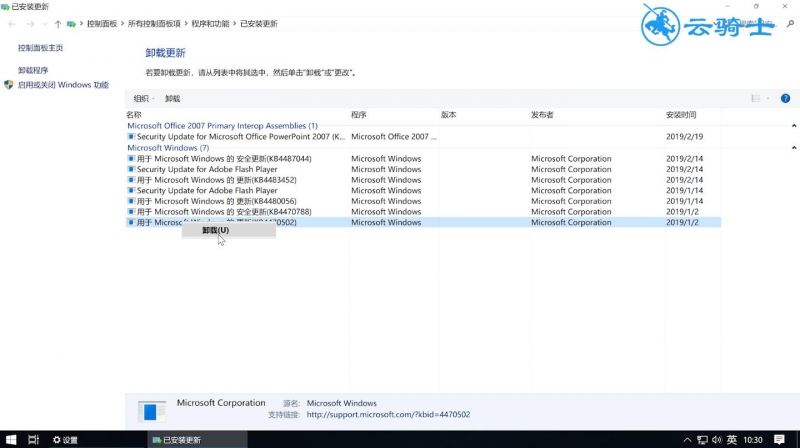The width and height of the screenshot is (800, 448).
Task: Click 卸载 toolbar button
Action: click(172, 98)
